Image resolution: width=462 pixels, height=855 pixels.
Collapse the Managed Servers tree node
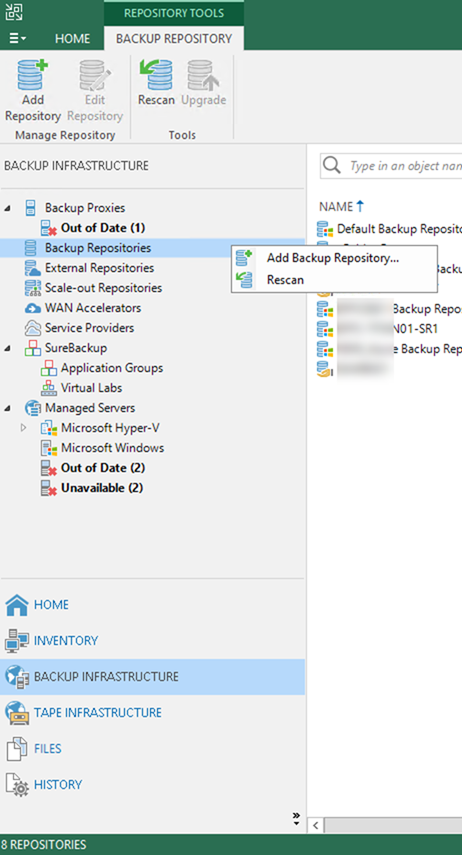tap(7, 408)
